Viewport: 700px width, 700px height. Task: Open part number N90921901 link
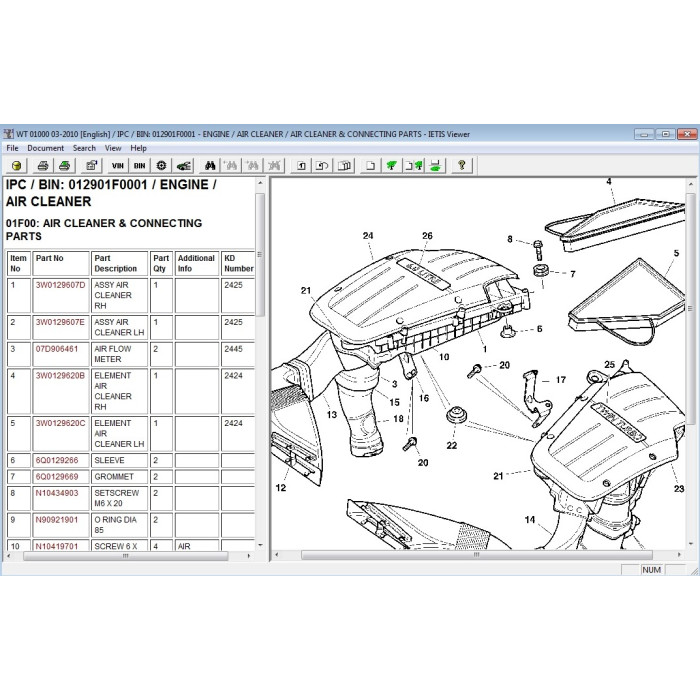(57, 520)
